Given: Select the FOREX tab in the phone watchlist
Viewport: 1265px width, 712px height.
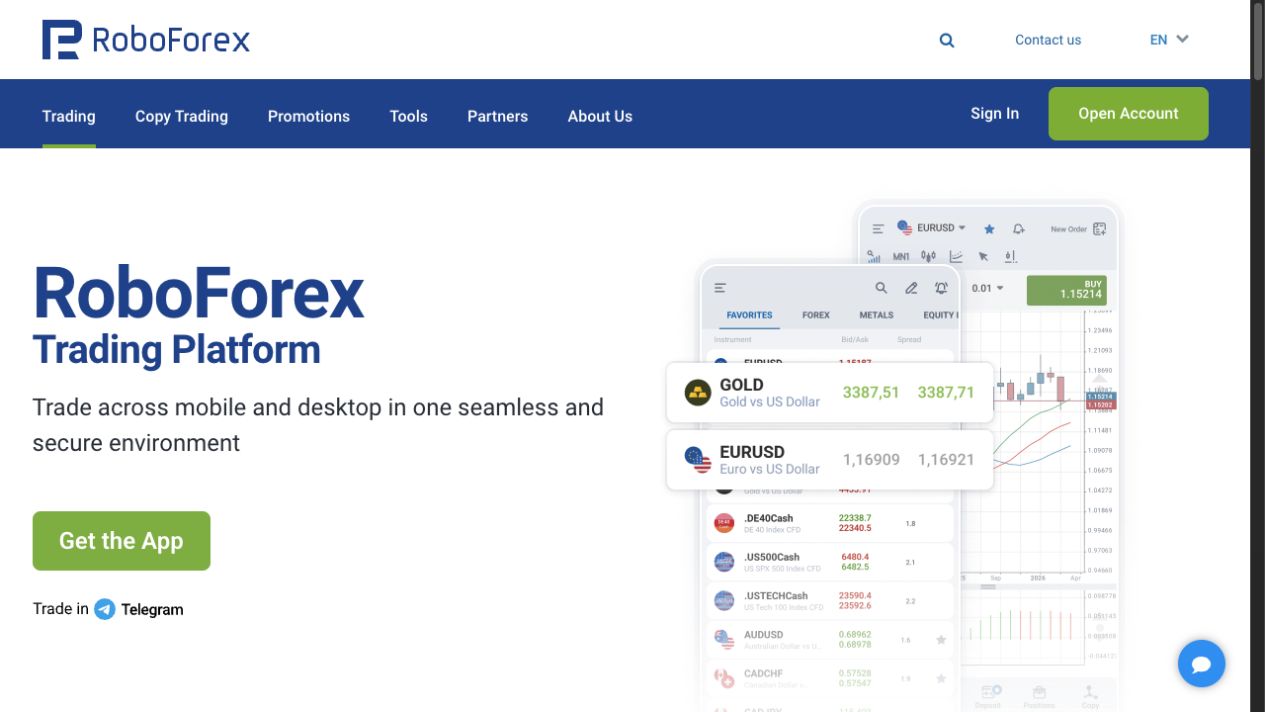Looking at the screenshot, I should 816,315.
